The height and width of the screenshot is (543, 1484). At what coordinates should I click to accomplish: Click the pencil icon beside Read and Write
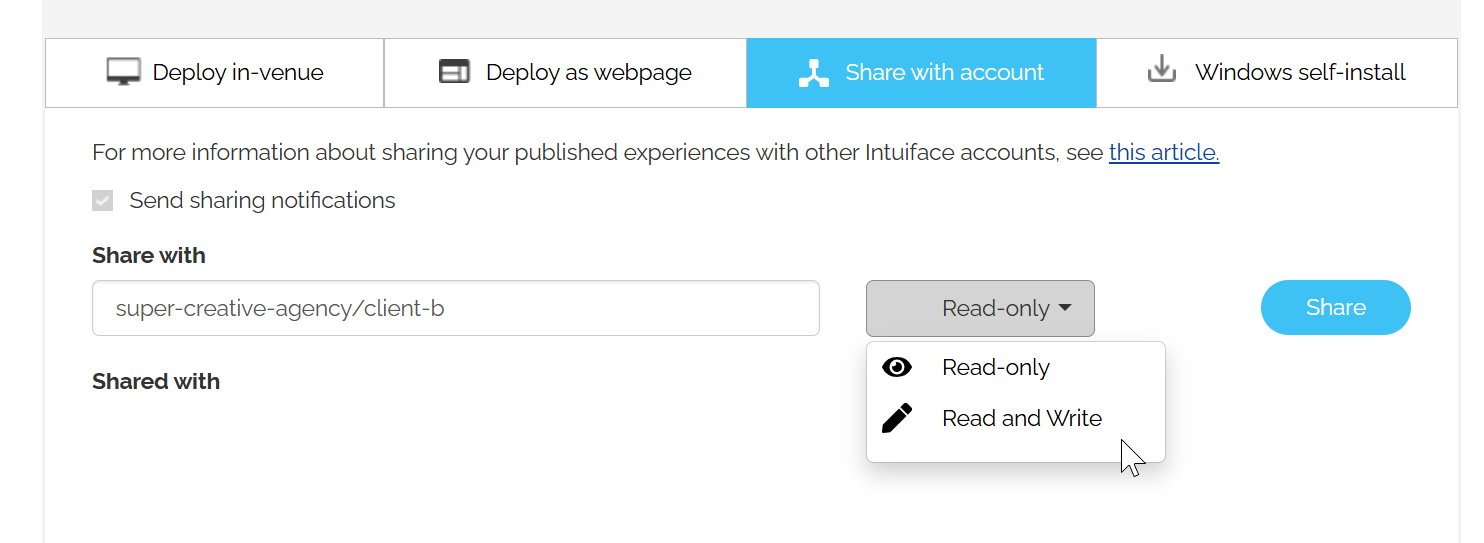pyautogui.click(x=897, y=418)
